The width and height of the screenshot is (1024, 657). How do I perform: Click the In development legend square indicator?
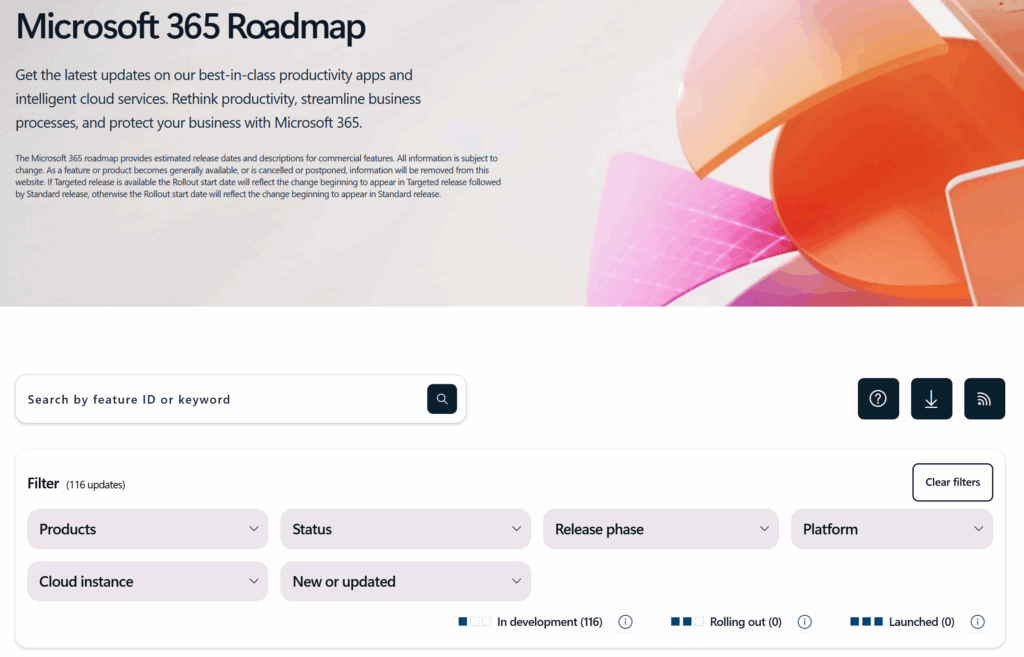coord(463,621)
